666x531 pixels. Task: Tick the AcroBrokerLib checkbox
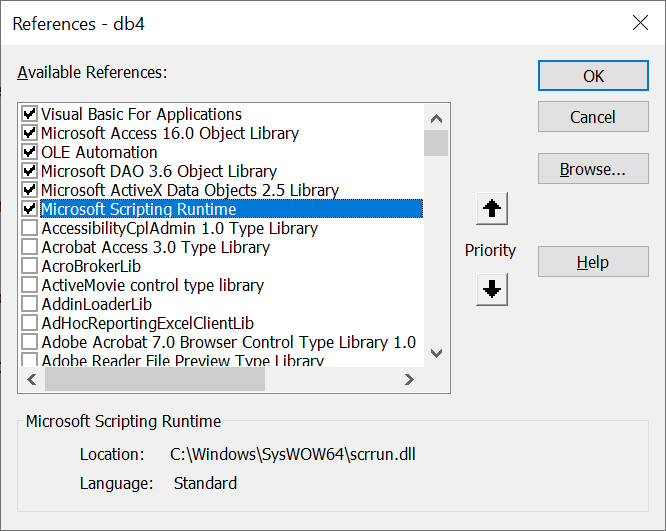[29, 266]
